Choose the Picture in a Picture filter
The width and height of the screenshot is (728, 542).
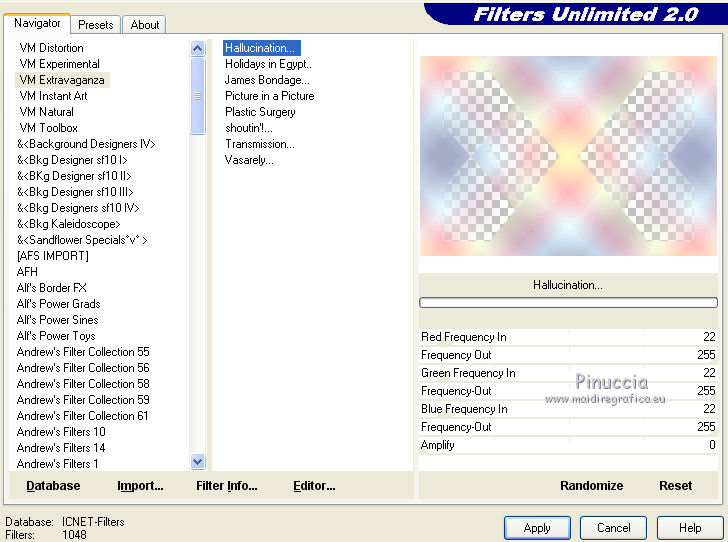270,96
